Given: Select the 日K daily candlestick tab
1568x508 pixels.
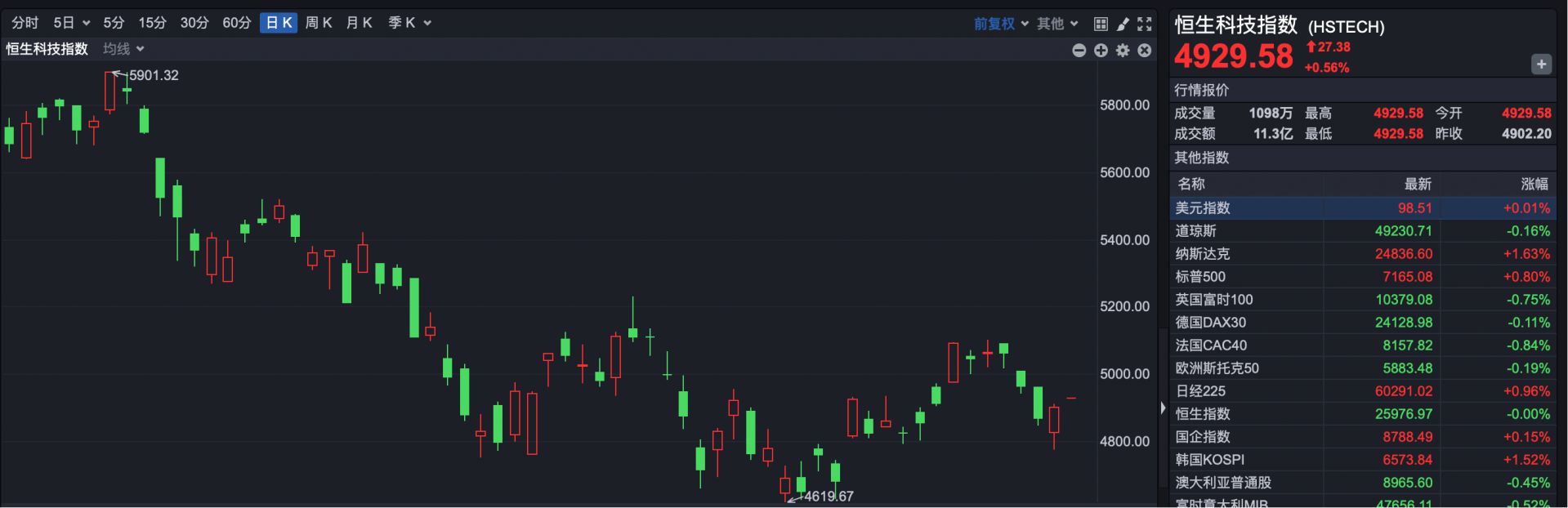Looking at the screenshot, I should [279, 23].
